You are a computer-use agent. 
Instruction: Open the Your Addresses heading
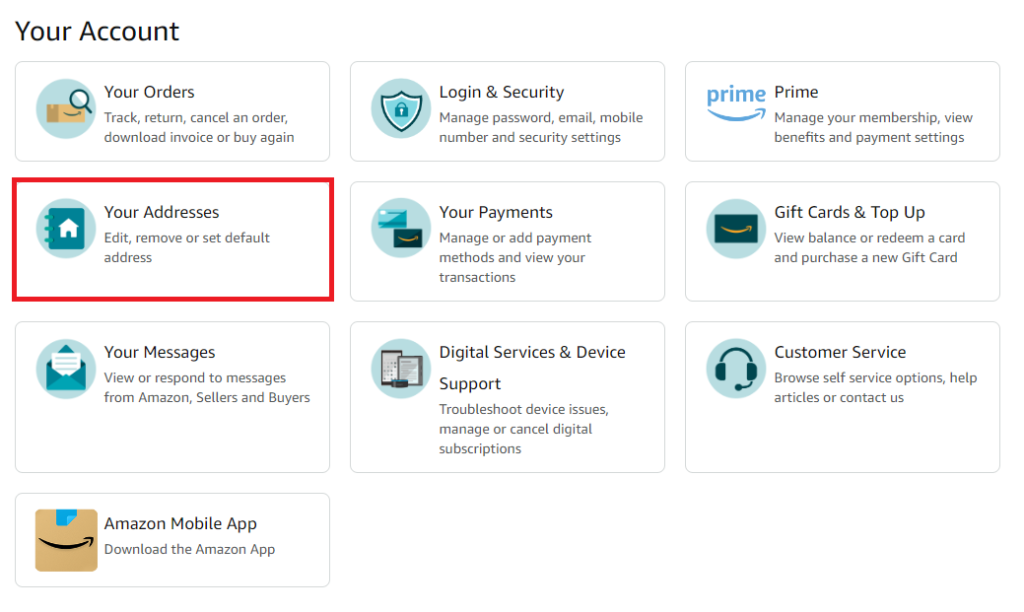pyautogui.click(x=161, y=212)
